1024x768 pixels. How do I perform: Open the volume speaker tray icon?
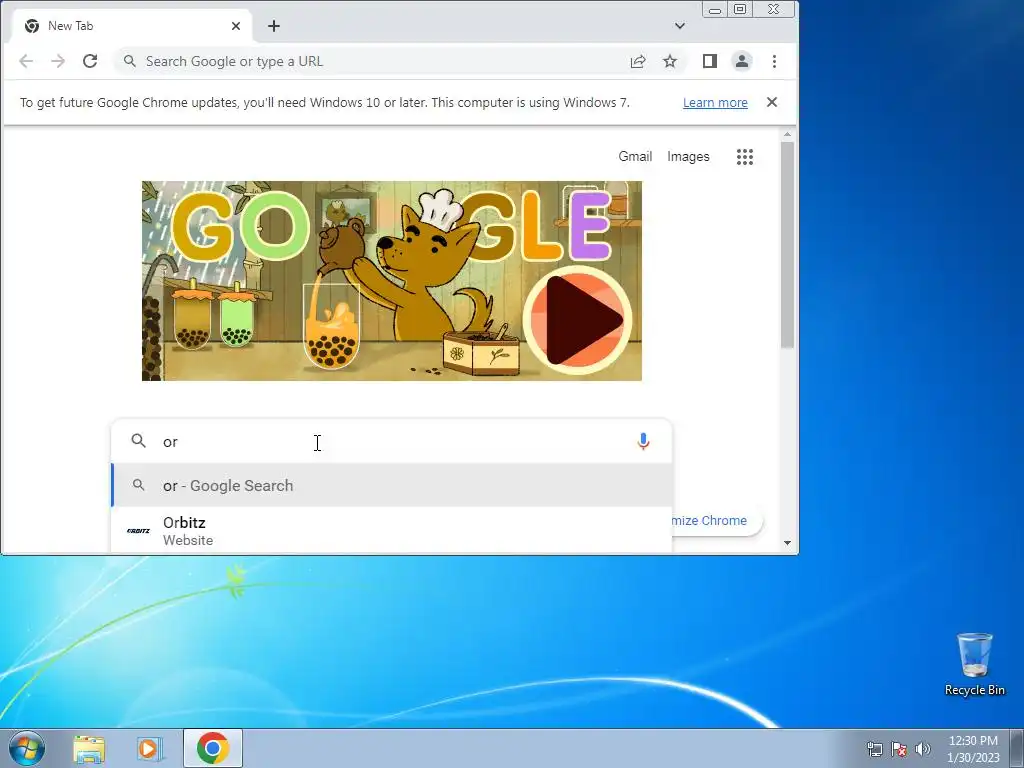point(923,748)
